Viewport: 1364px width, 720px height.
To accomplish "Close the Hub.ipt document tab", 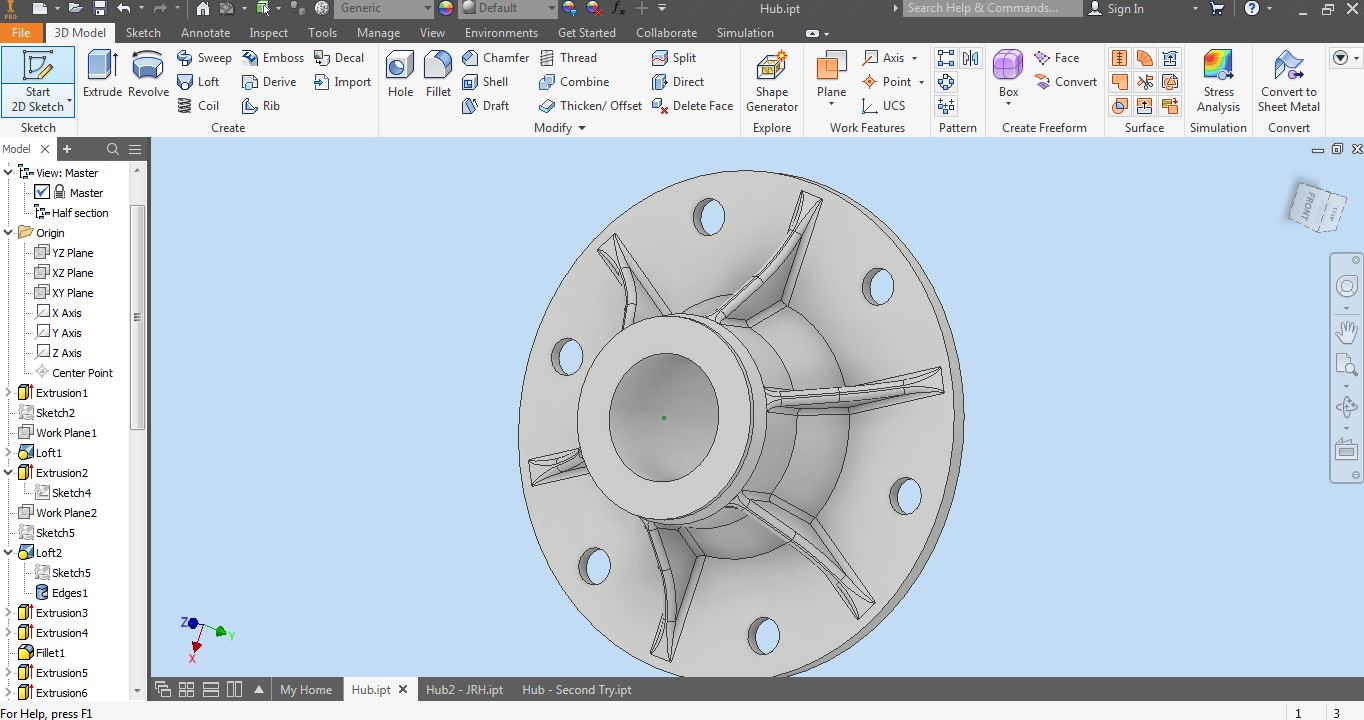I will tap(403, 690).
